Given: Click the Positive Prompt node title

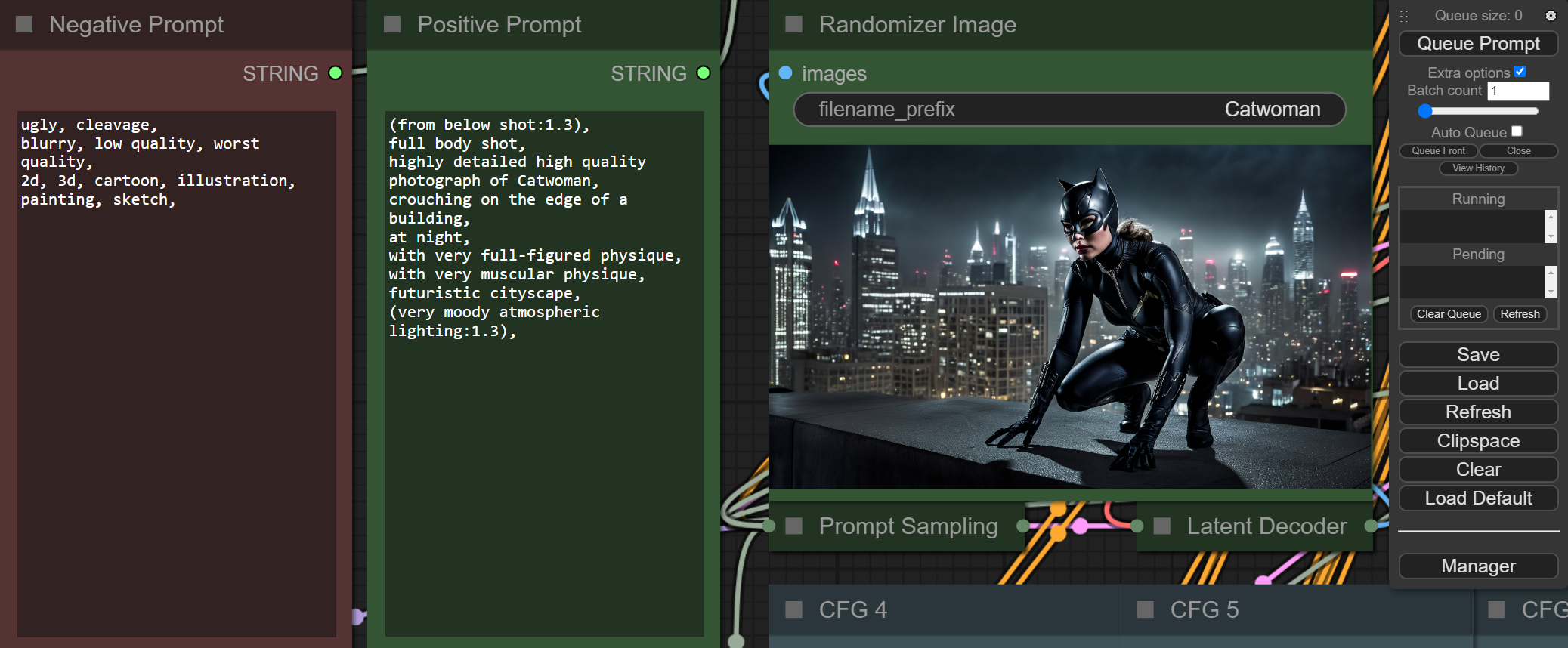Looking at the screenshot, I should tap(499, 25).
